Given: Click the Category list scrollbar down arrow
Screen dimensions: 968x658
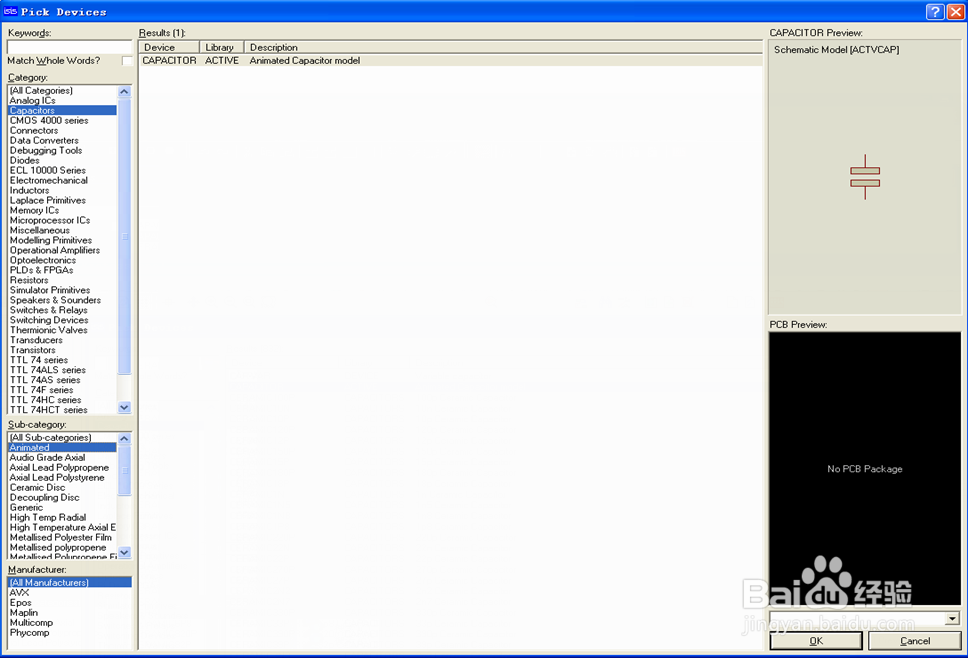Looking at the screenshot, I should pos(124,407).
